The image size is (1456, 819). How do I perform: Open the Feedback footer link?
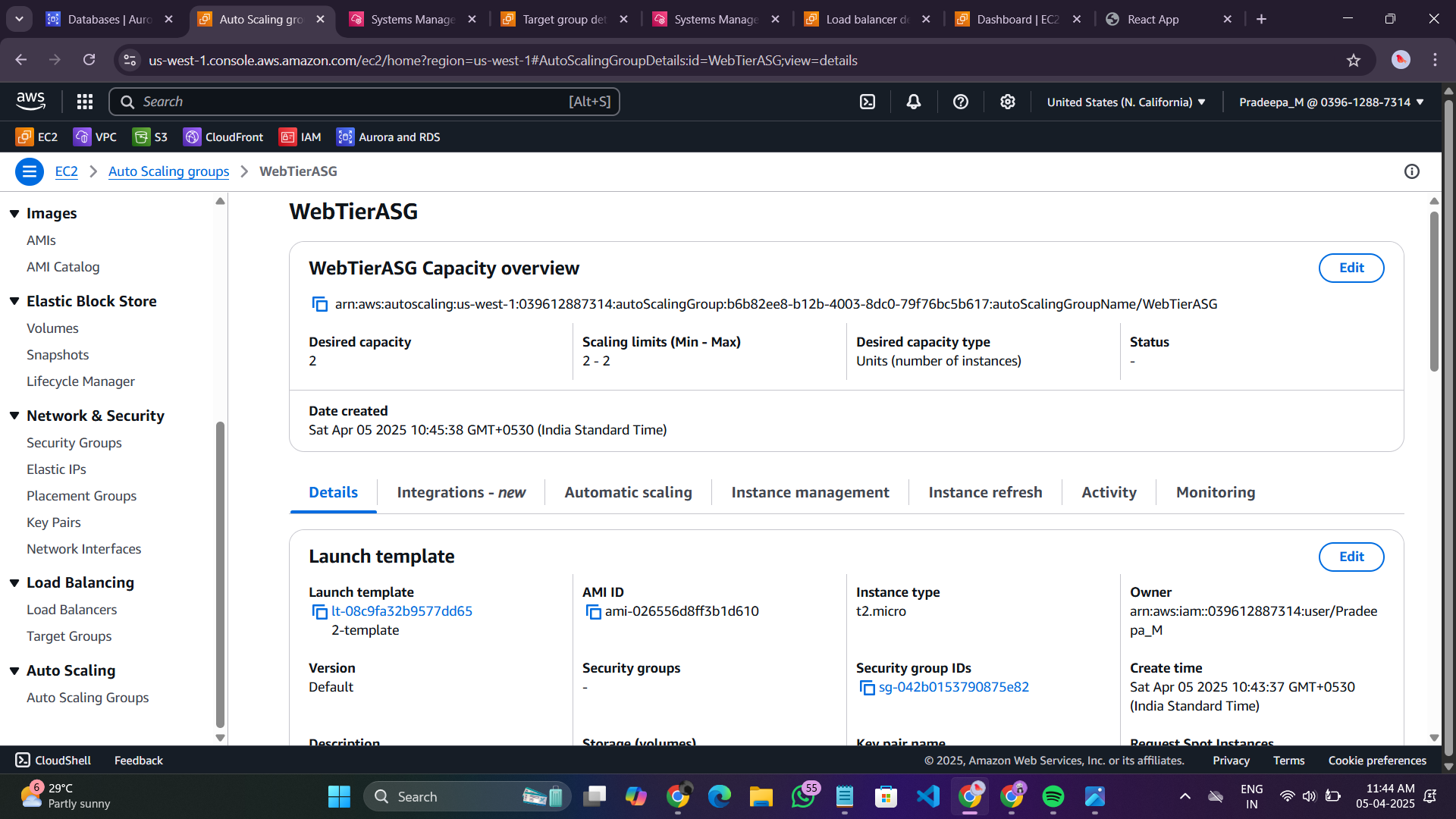click(x=138, y=760)
